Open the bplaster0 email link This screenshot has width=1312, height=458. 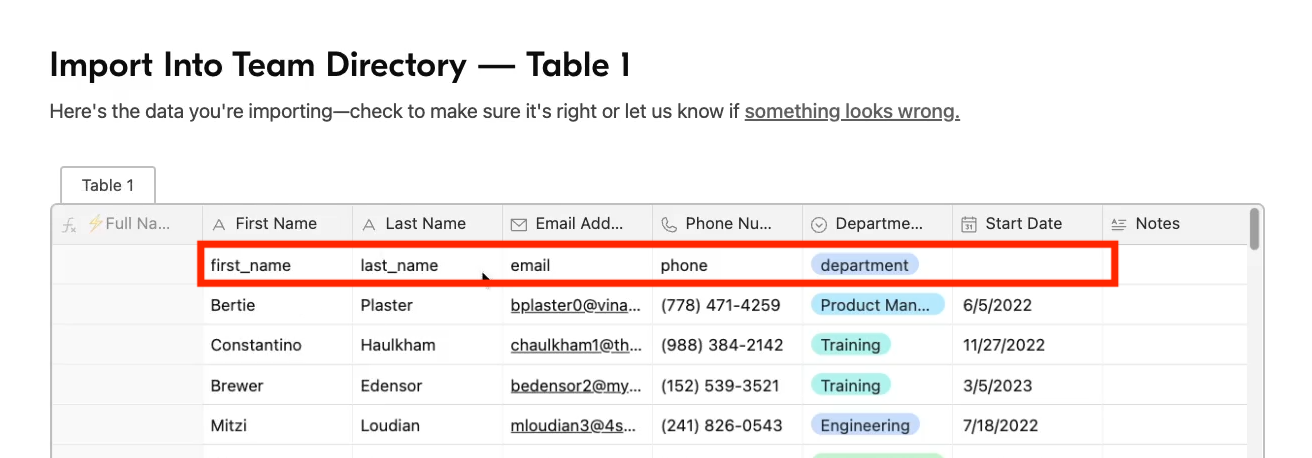coord(574,305)
